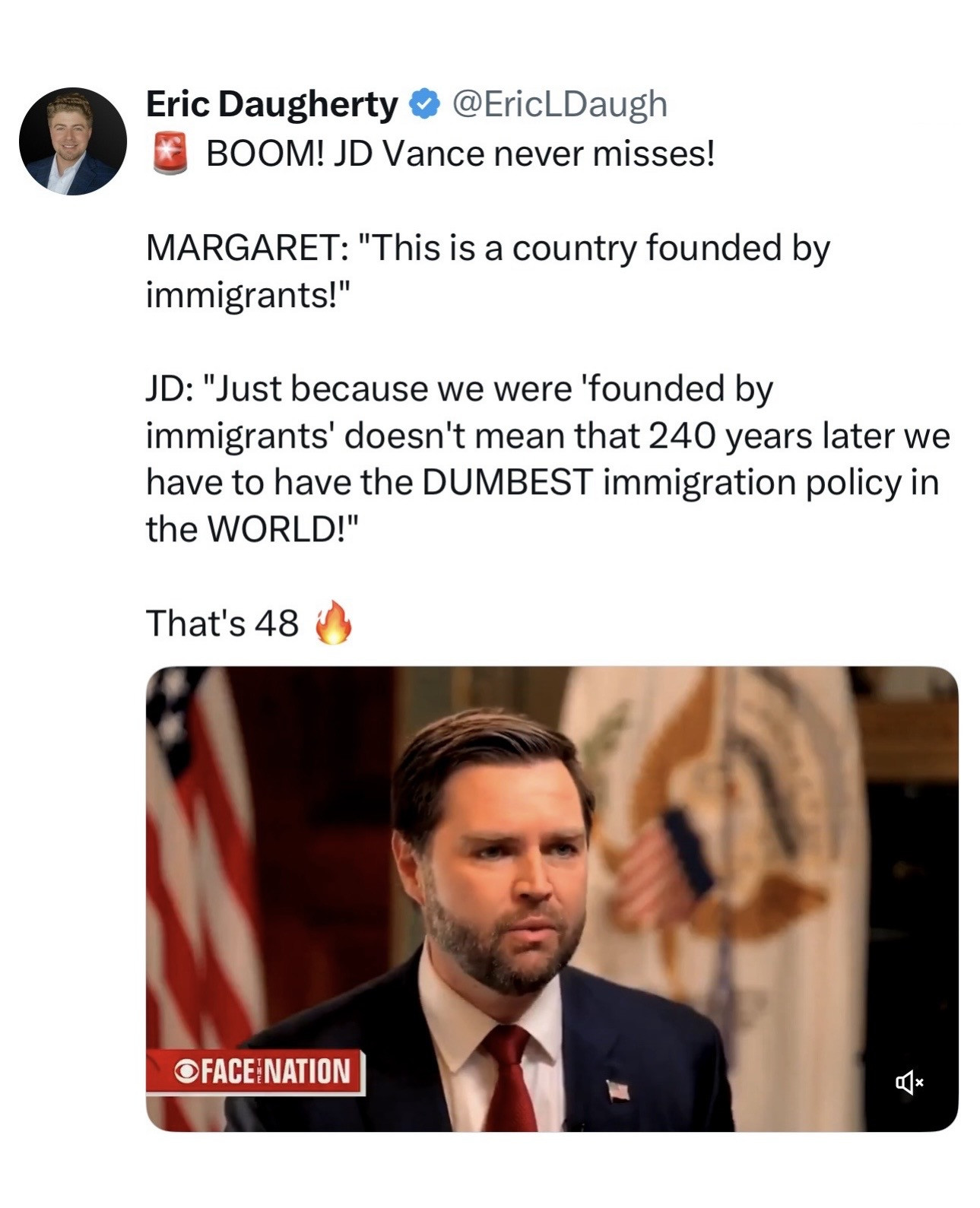Click the blue verified badge
The height and width of the screenshot is (1208, 980).
click(x=425, y=104)
